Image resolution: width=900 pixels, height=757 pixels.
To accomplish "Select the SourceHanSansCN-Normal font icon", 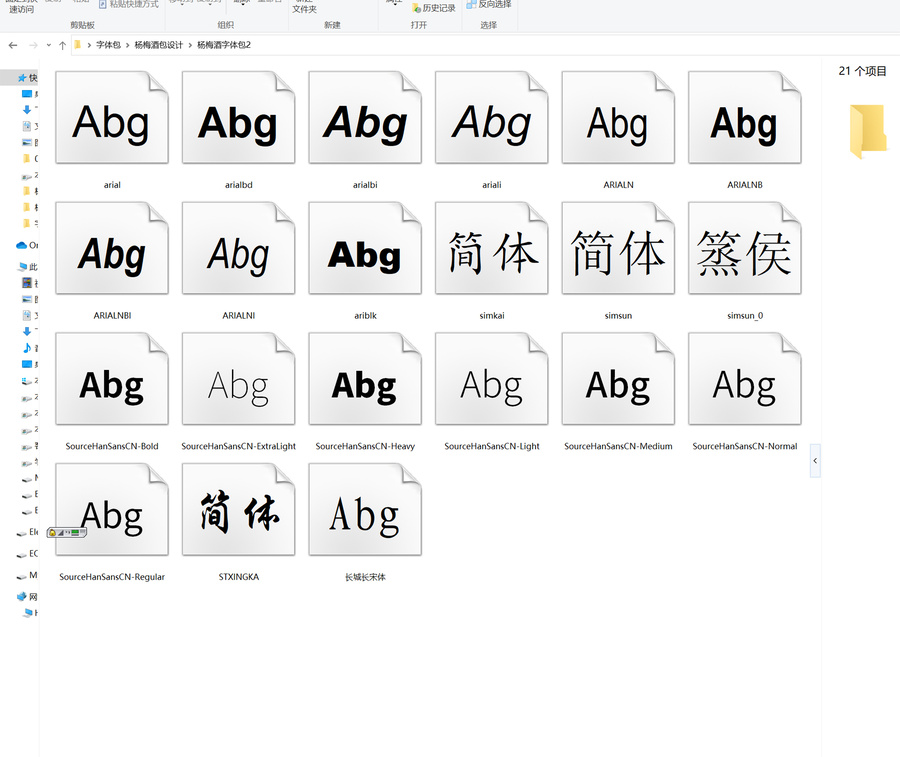I will tap(744, 379).
